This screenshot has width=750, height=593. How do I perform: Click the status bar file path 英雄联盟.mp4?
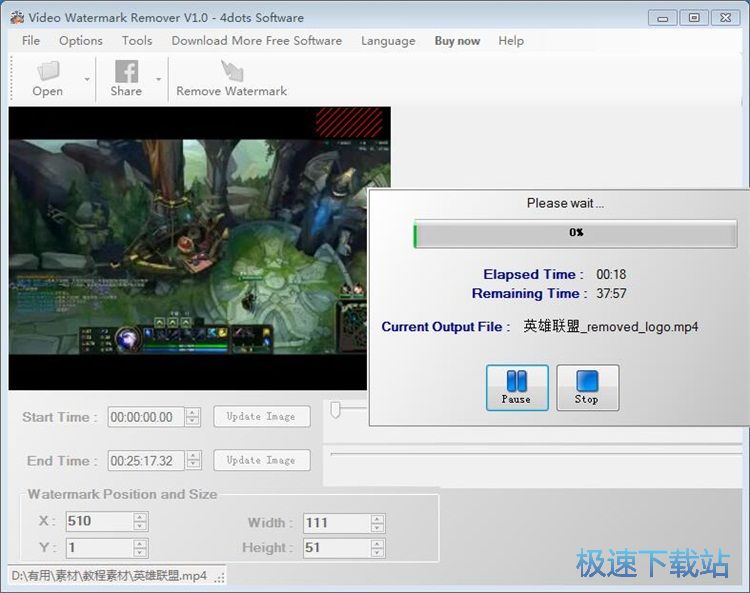pyautogui.click(x=109, y=575)
